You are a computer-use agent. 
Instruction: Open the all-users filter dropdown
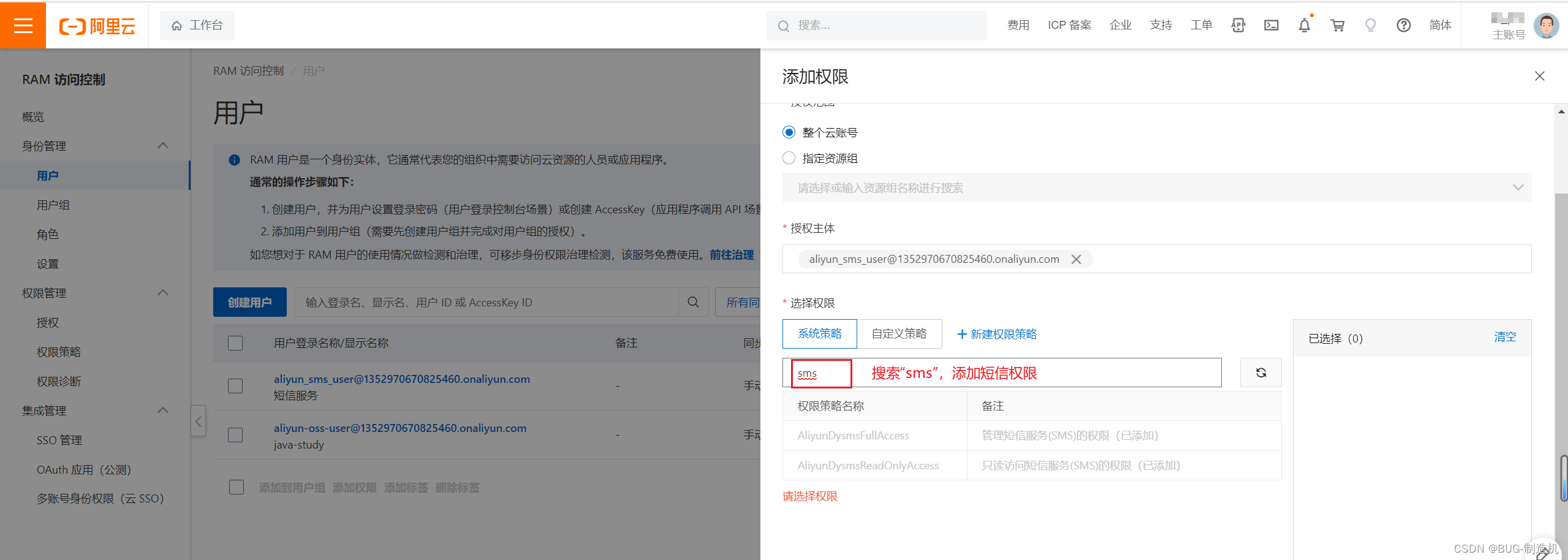[x=738, y=302]
